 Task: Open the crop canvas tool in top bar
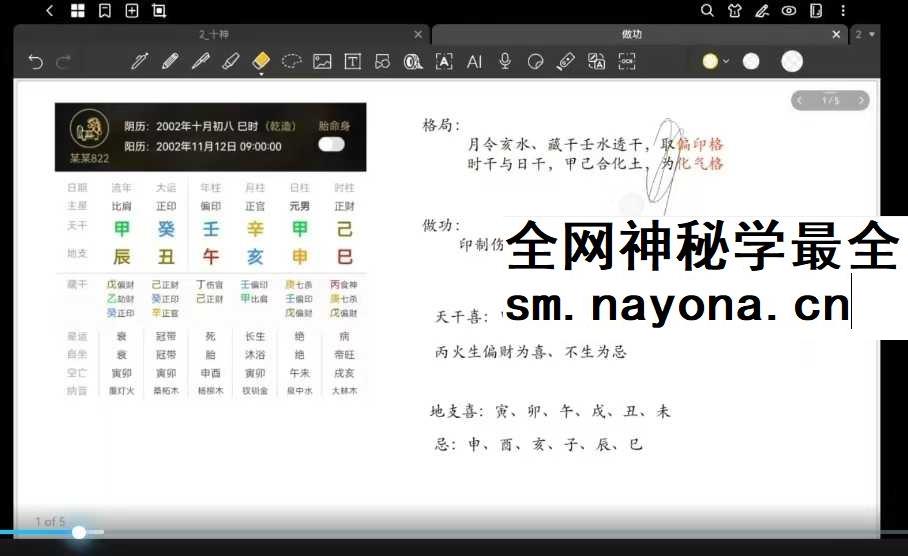tap(159, 10)
